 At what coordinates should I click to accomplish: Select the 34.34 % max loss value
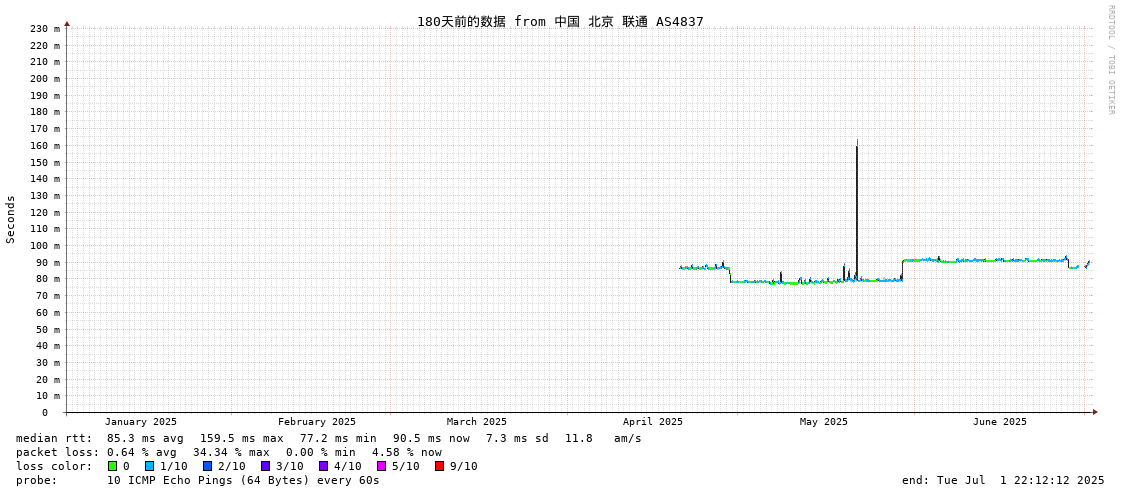coord(231,452)
